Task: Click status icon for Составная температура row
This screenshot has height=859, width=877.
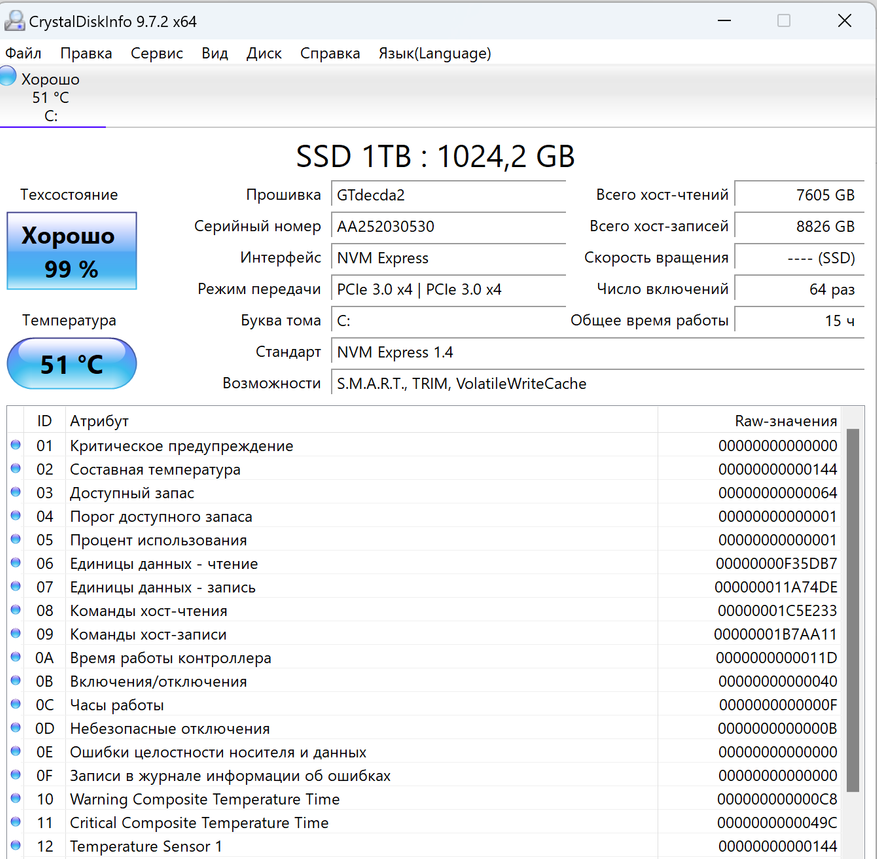Action: 15,469
